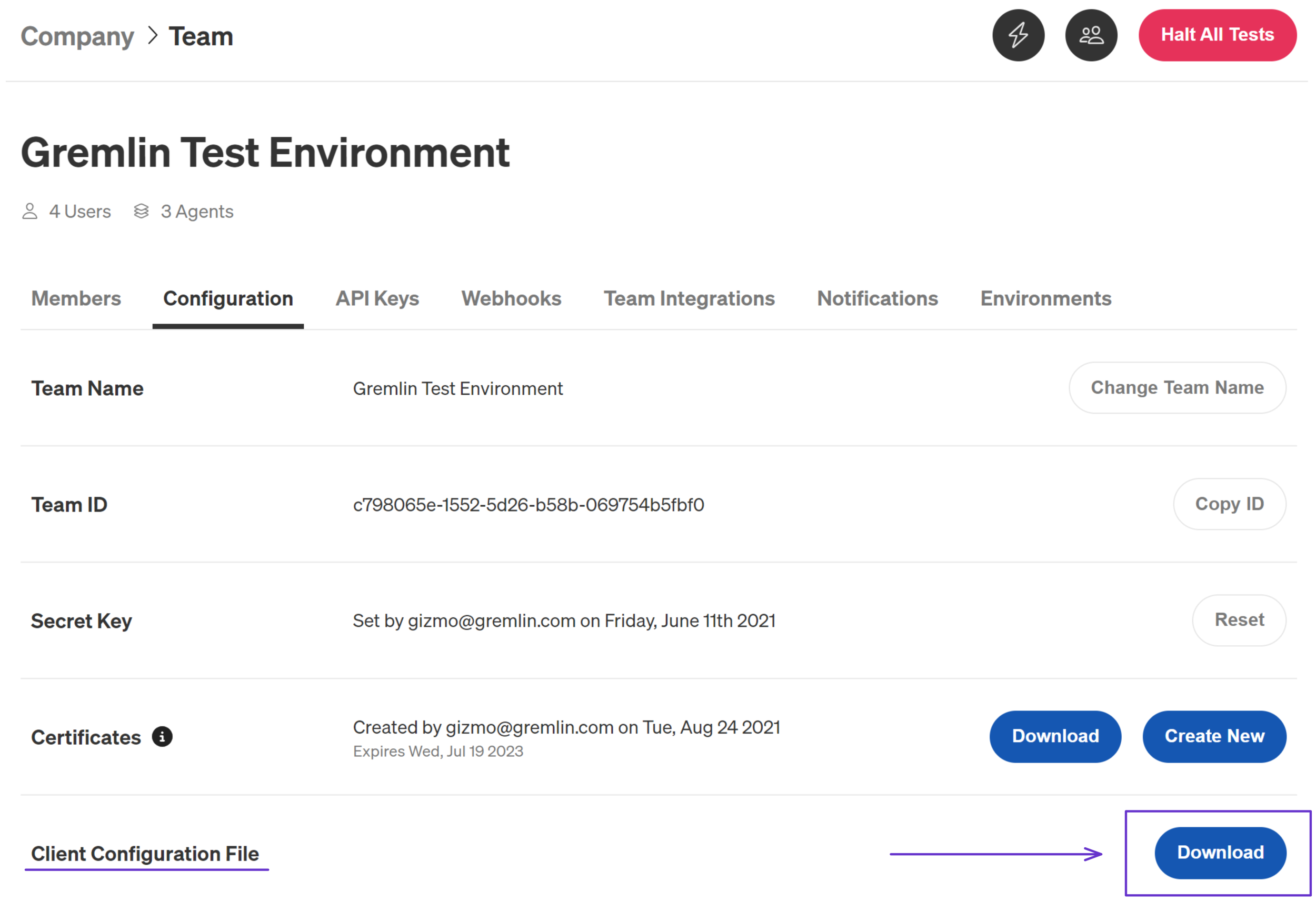Navigate to the Members tab
This screenshot has height=901, width=1316.
pyautogui.click(x=75, y=297)
